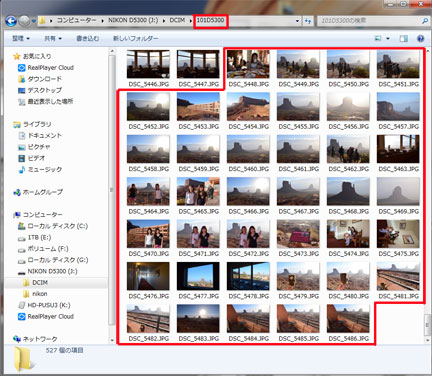Screen dimensions: 432x376
Task: Click the search magnifier icon
Action: tap(425, 21)
